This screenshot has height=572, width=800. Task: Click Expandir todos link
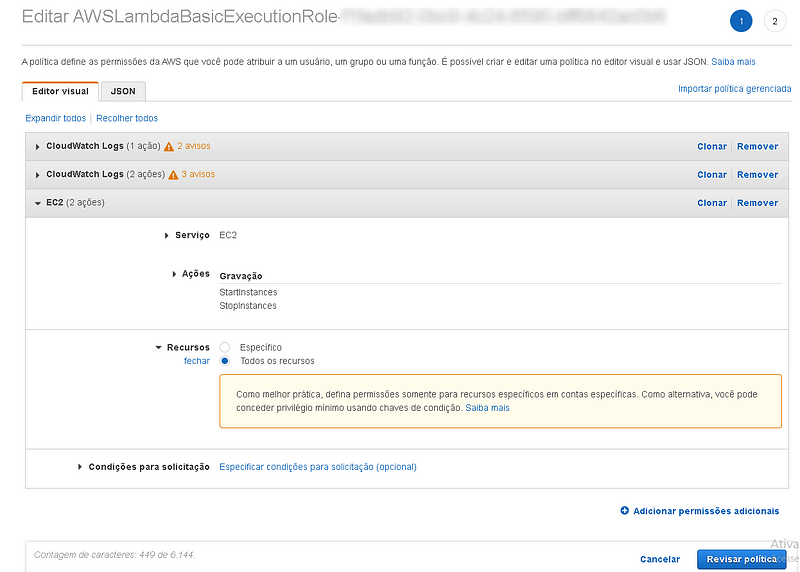coord(56,118)
